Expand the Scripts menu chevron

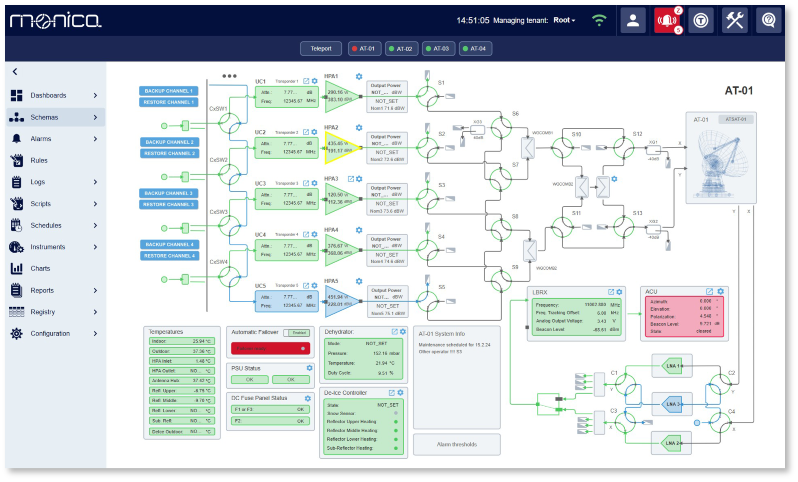pos(95,204)
